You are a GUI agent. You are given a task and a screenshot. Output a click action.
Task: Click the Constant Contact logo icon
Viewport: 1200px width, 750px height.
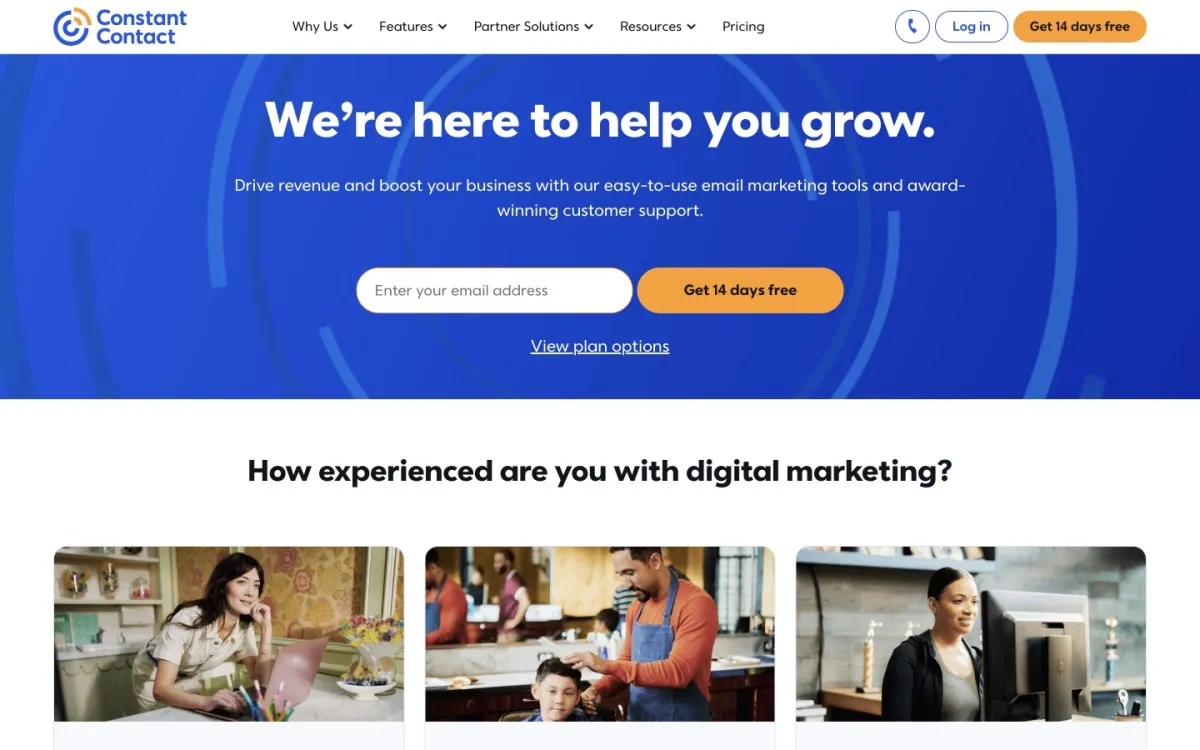pos(72,27)
